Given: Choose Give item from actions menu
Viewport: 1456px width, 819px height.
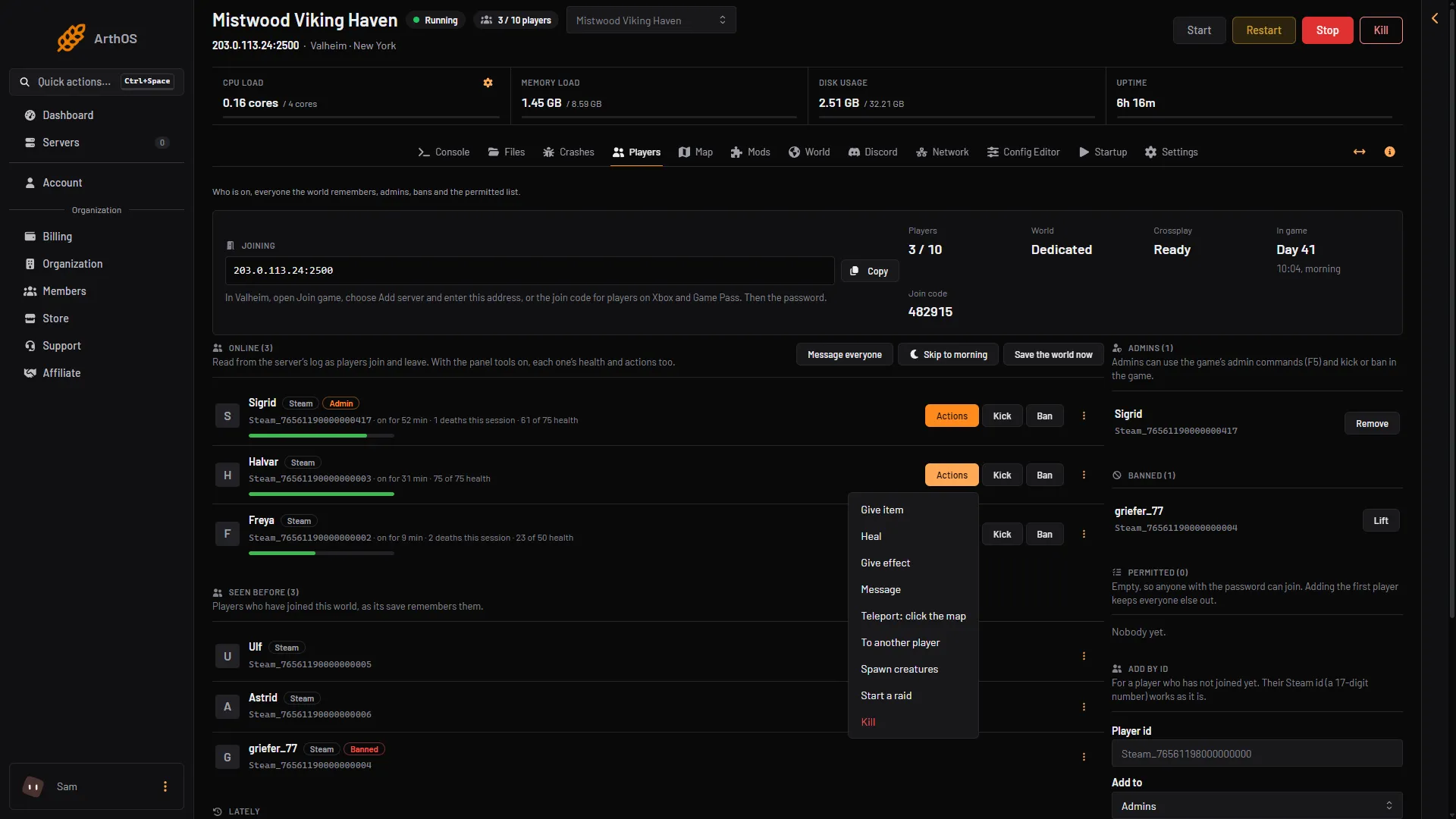Looking at the screenshot, I should (x=913, y=510).
